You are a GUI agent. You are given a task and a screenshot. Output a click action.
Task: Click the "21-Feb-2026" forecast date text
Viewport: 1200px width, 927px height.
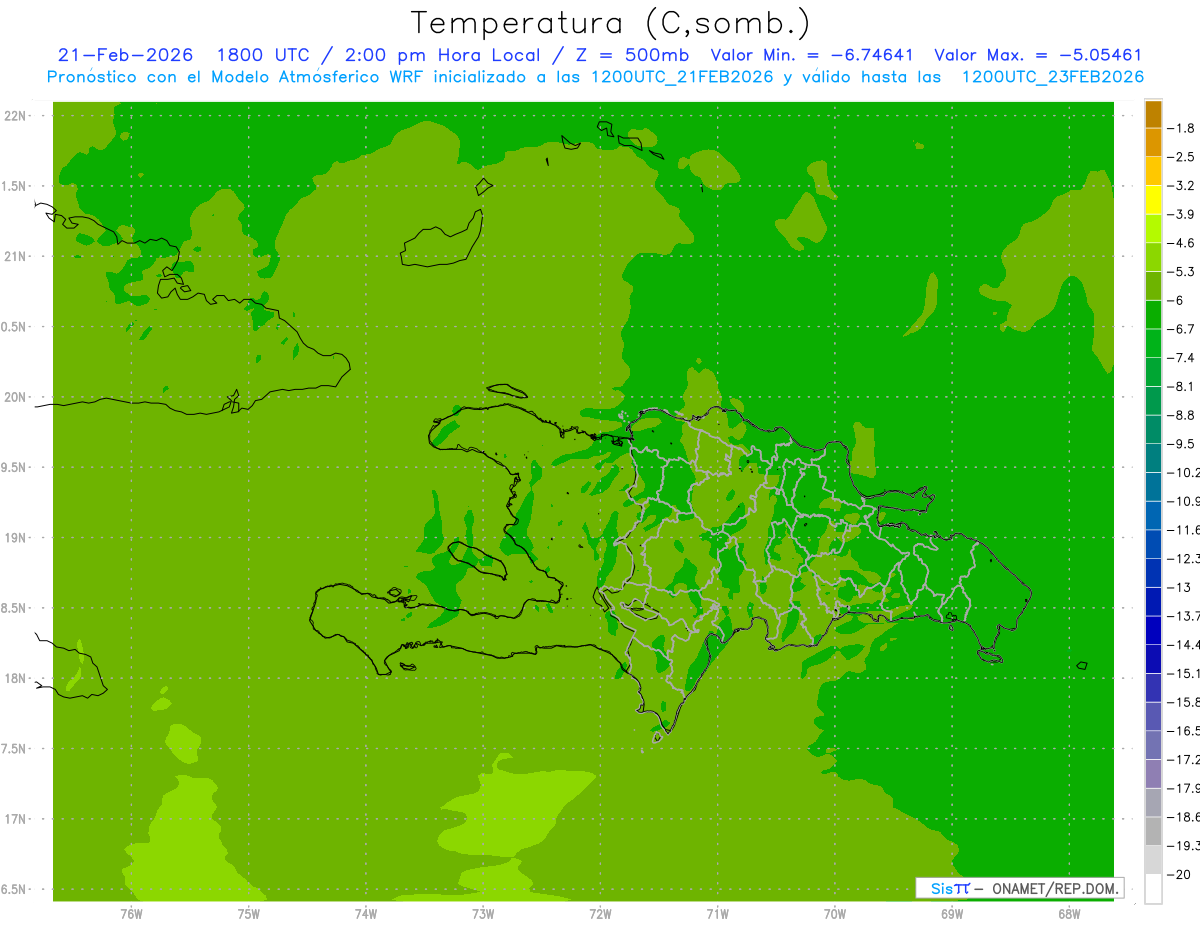pos(126,56)
